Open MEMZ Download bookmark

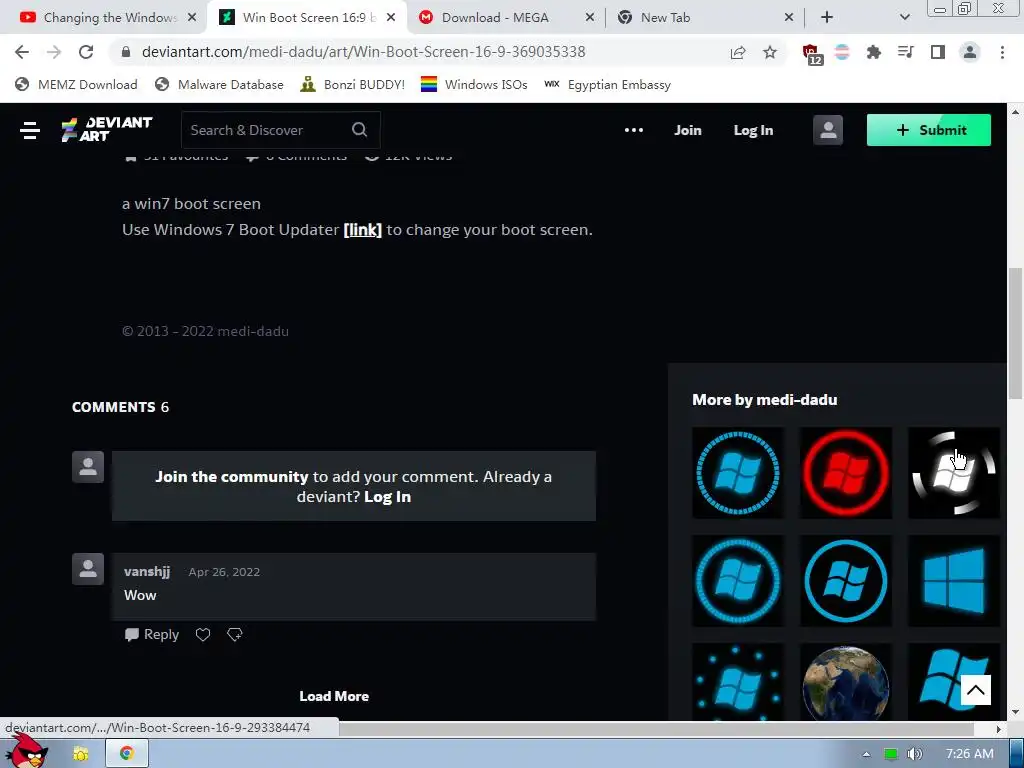pyautogui.click(x=76, y=84)
